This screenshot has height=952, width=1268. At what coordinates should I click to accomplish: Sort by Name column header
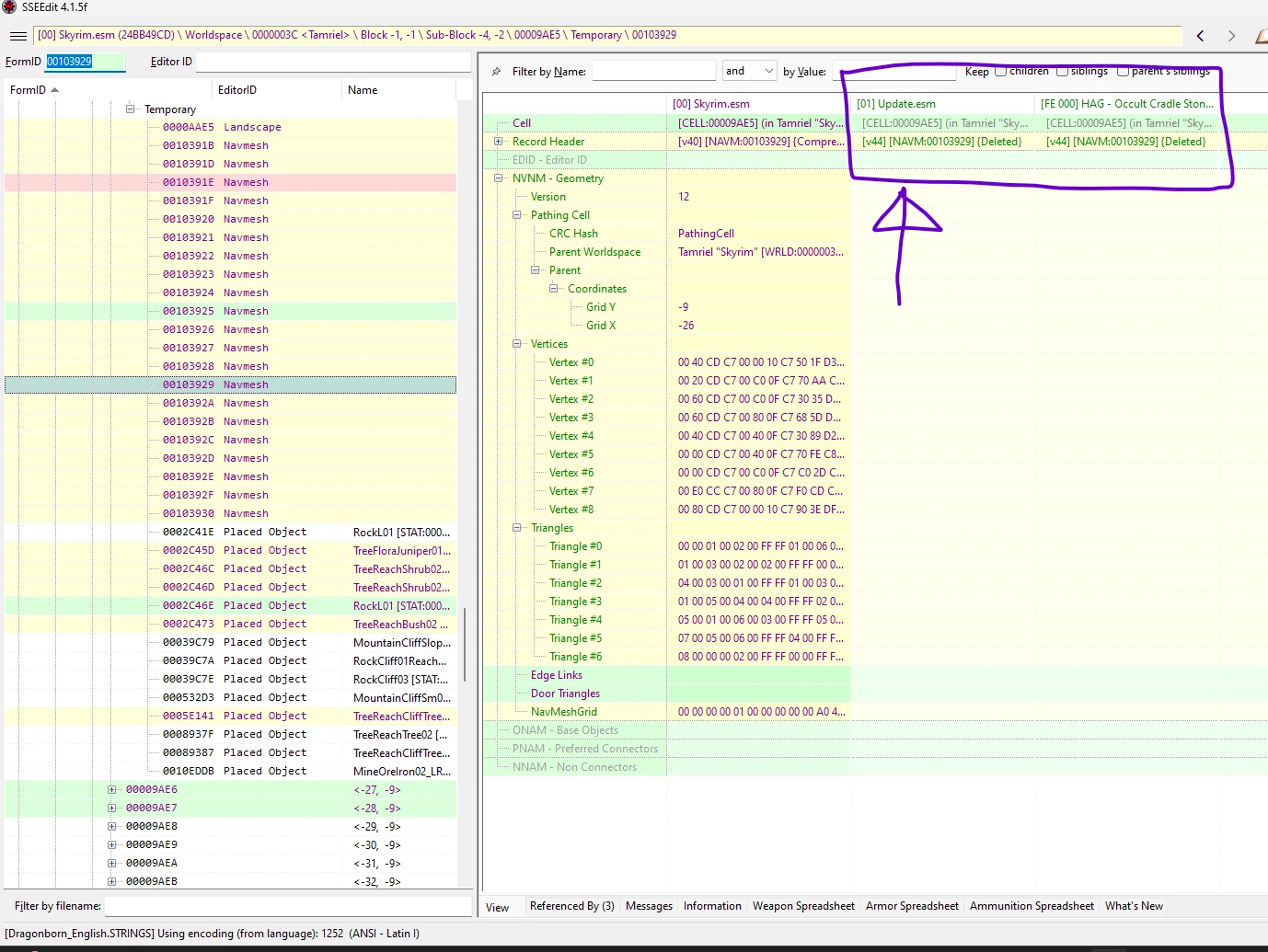pyautogui.click(x=398, y=90)
